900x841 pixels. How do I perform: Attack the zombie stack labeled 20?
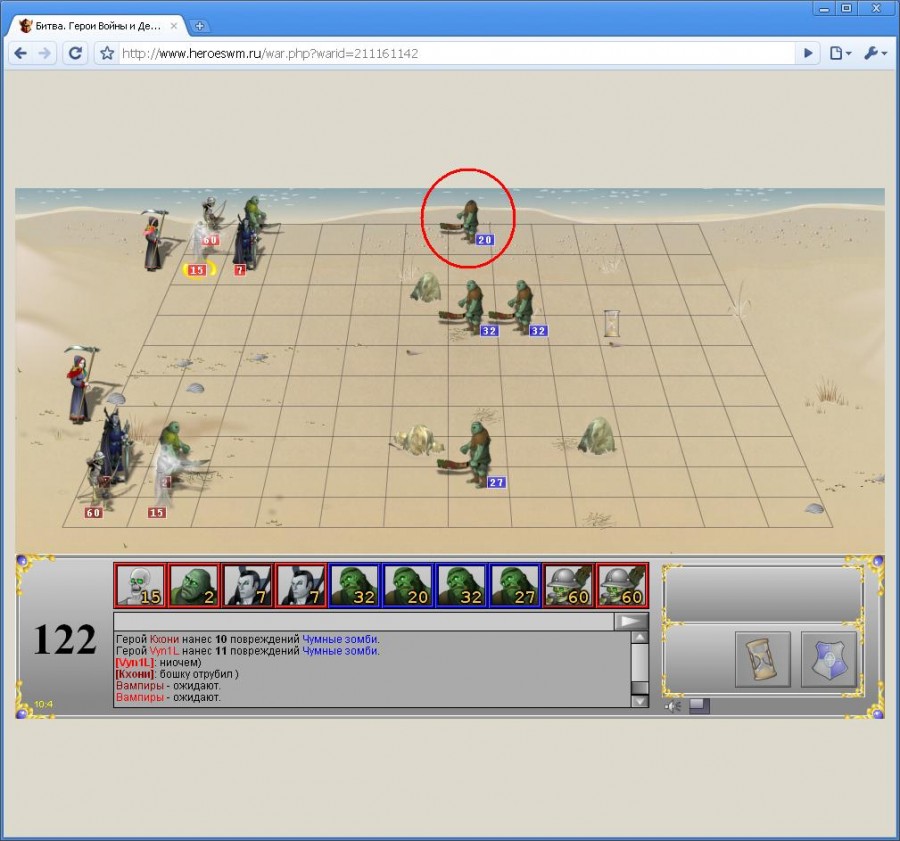pyautogui.click(x=469, y=223)
